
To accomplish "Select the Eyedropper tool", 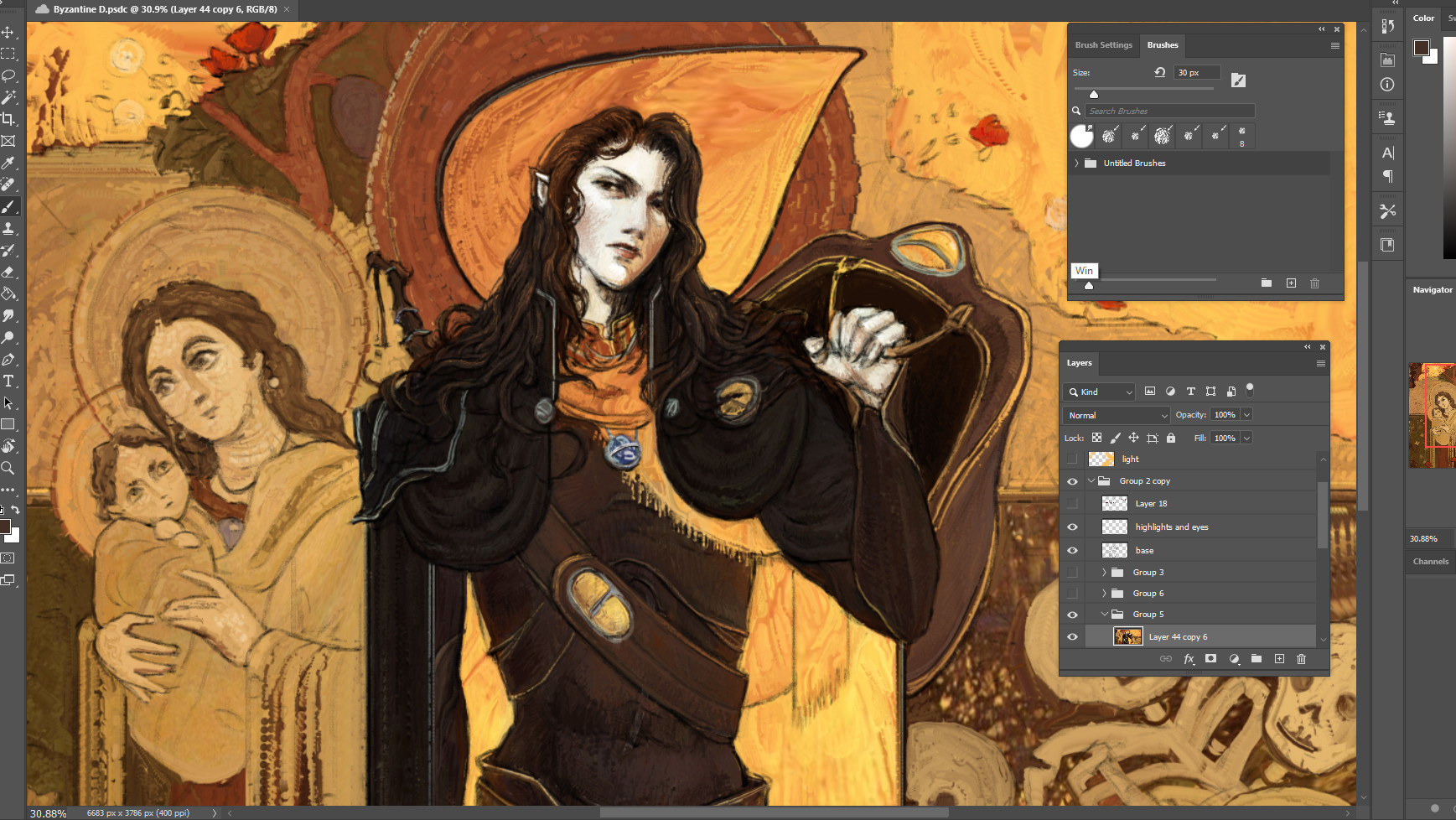I will coord(8,163).
